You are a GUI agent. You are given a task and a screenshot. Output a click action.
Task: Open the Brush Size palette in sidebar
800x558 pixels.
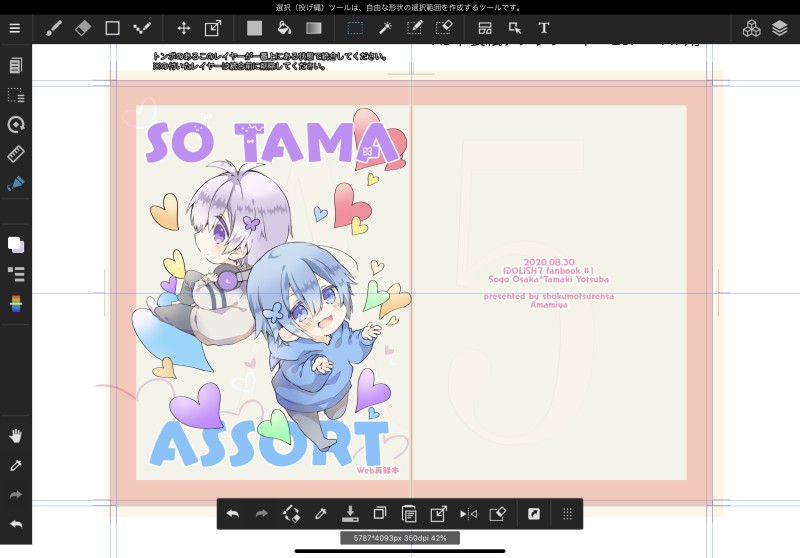(x=16, y=124)
